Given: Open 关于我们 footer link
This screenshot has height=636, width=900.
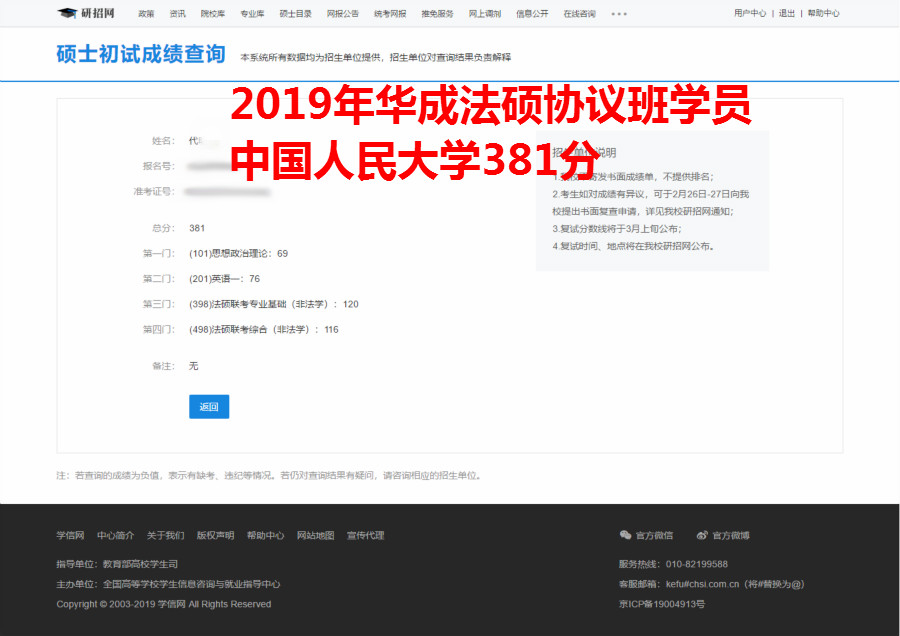Looking at the screenshot, I should [x=165, y=536].
